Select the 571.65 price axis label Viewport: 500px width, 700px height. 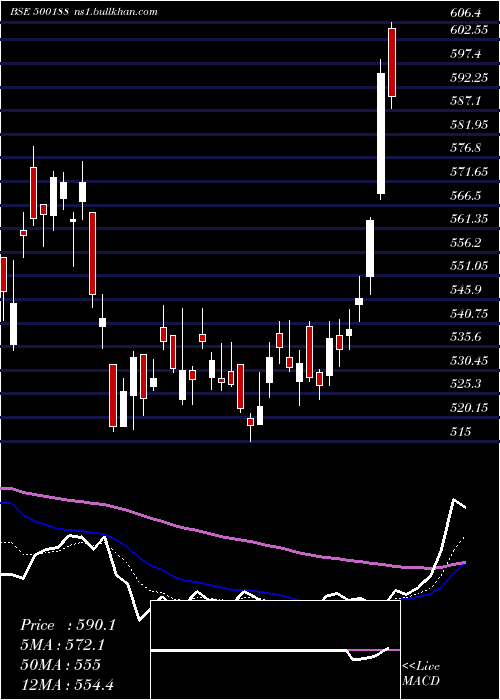(469, 171)
